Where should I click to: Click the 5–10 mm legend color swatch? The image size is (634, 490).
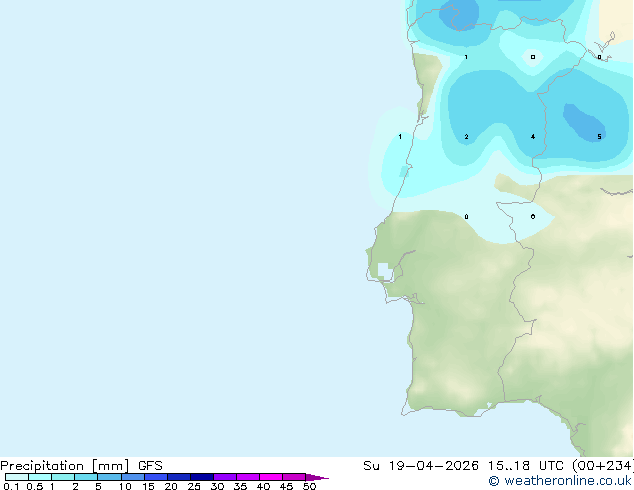[110, 477]
